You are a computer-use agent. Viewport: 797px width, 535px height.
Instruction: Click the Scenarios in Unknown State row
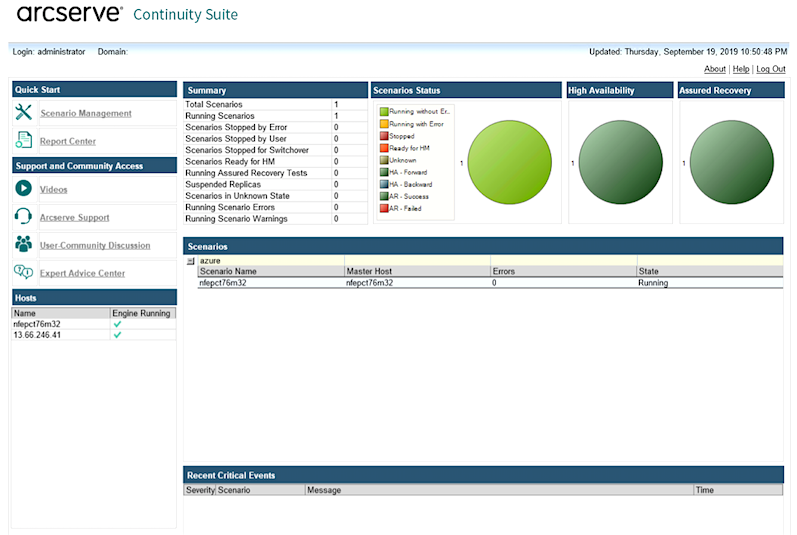(x=275, y=196)
